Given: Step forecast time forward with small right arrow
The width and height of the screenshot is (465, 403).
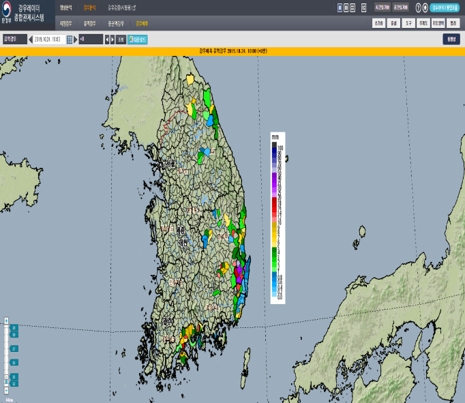Looking at the screenshot, I should tap(112, 39).
